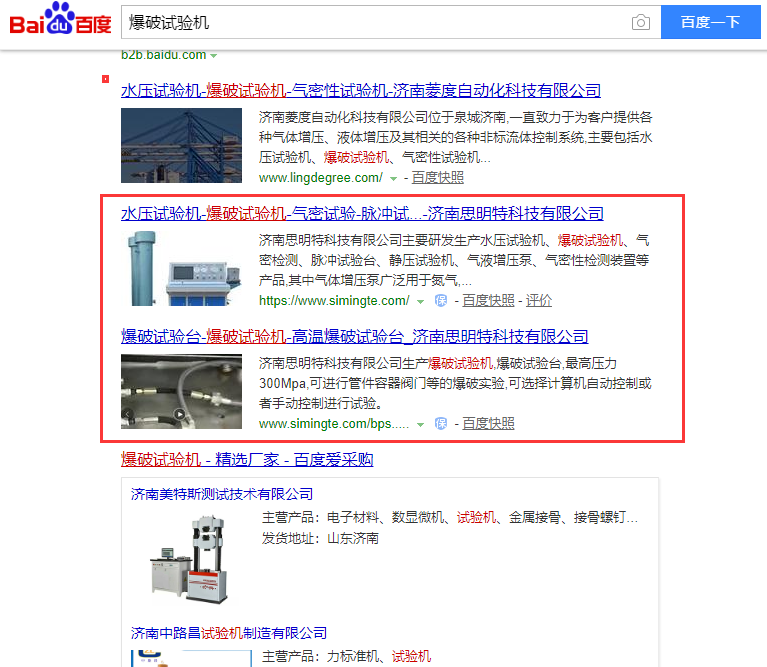Open 爆破试验台 高温爆破试验台 result title
This screenshot has height=667, width=767.
[354, 336]
